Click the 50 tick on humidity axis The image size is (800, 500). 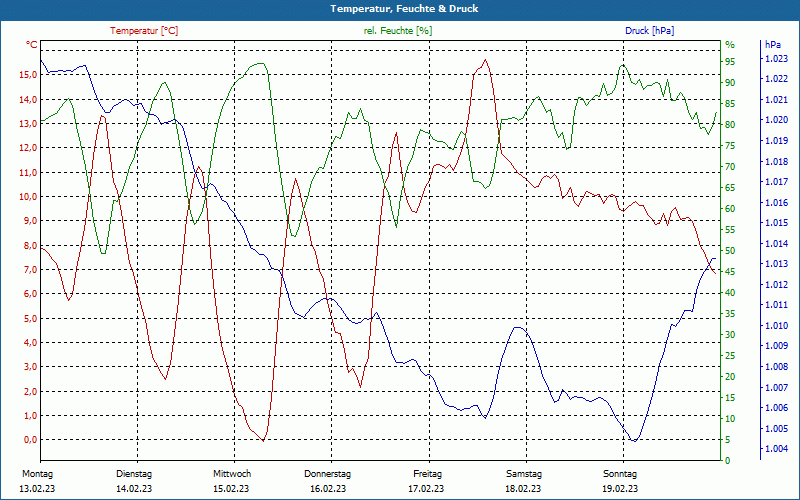[730, 251]
